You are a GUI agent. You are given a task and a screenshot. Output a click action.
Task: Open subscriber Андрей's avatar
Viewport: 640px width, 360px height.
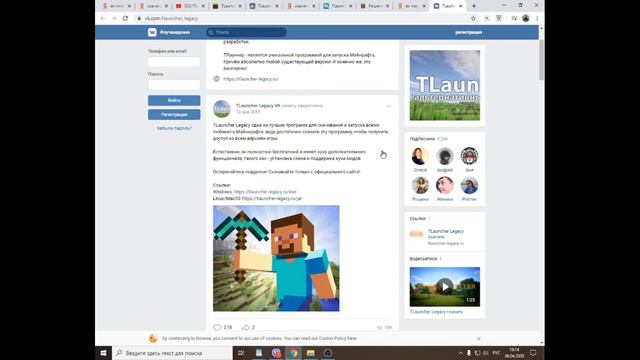pyautogui.click(x=444, y=156)
